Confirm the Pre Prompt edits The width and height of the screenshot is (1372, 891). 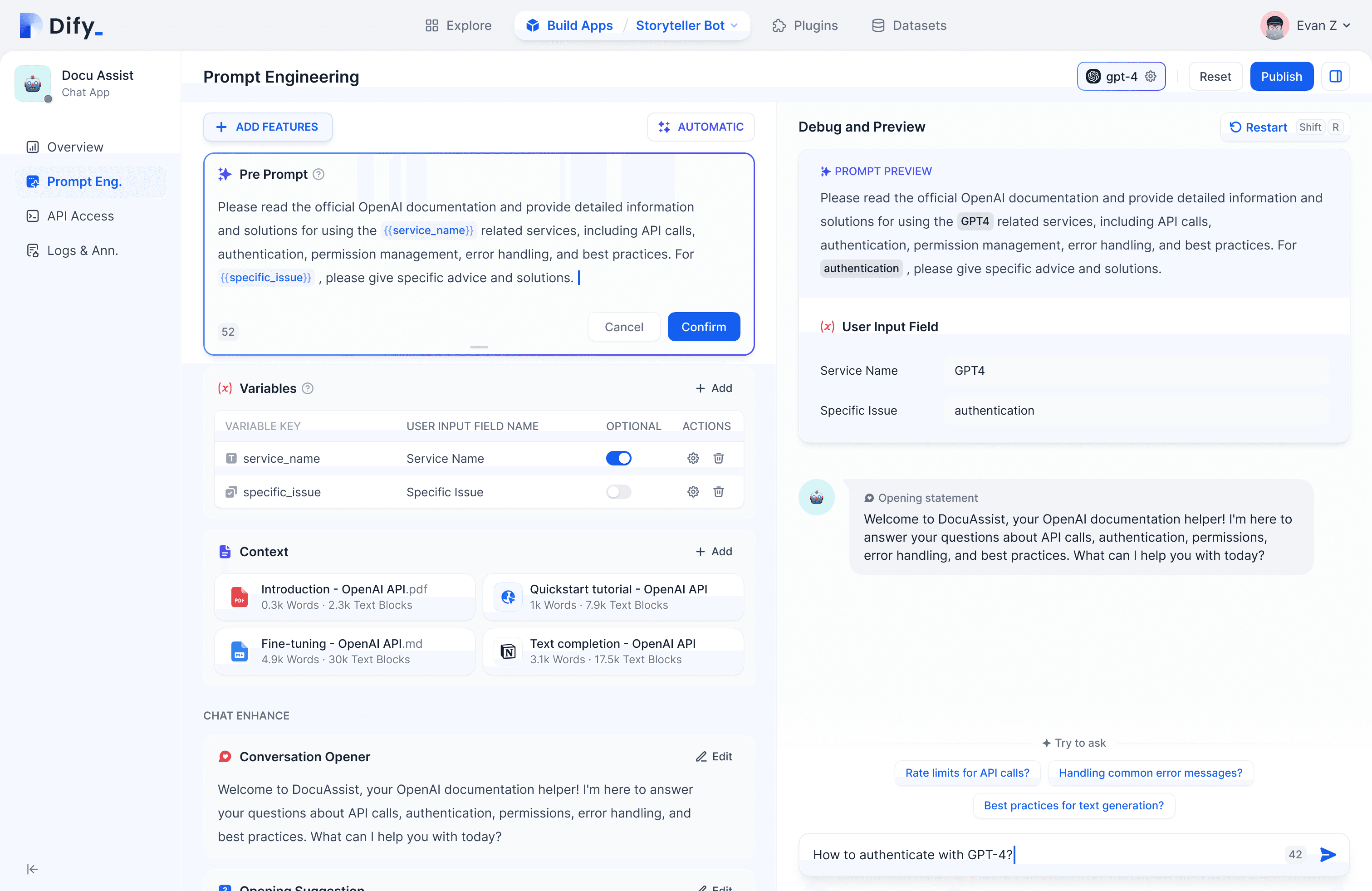pos(703,327)
